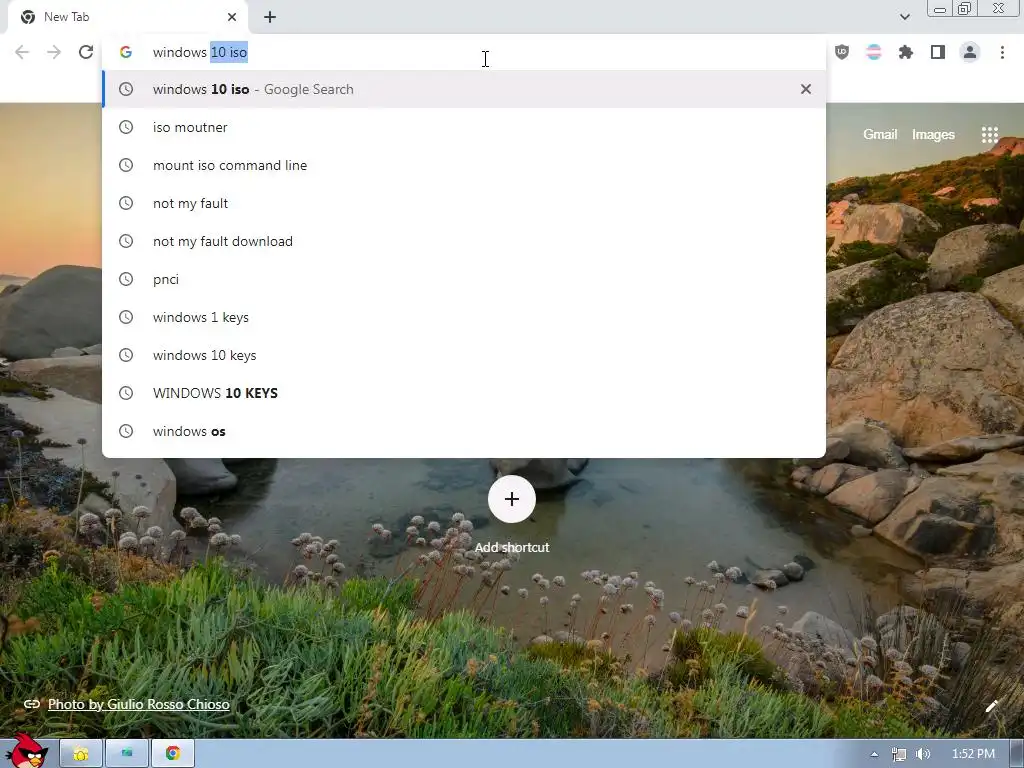Choose lowercase 'windows 10 keys' suggestion
This screenshot has width=1024, height=768.
(464, 355)
